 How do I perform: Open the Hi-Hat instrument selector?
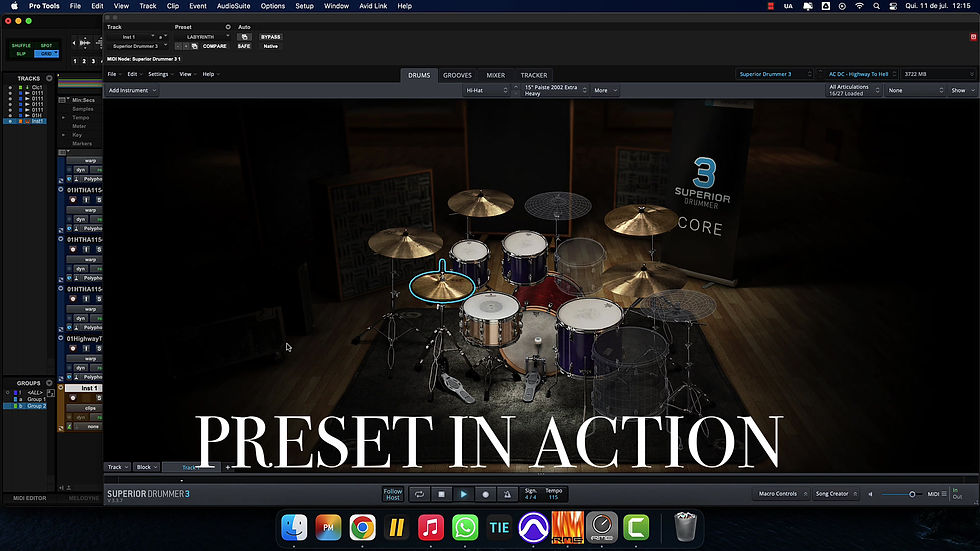coord(486,91)
